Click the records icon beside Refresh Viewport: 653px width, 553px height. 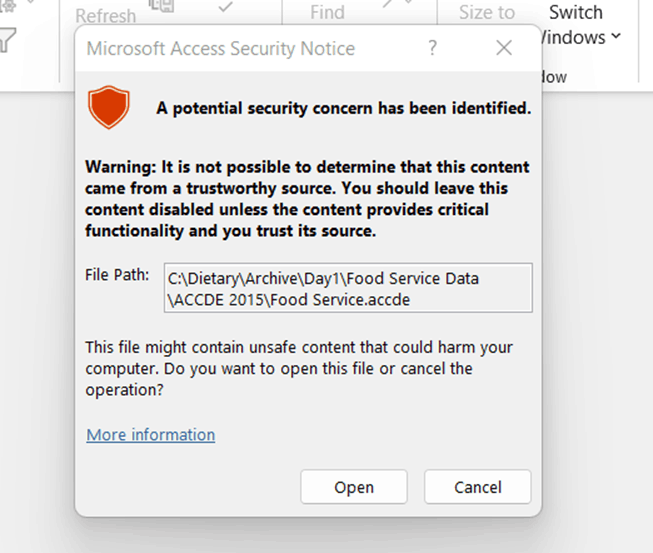pos(160,8)
